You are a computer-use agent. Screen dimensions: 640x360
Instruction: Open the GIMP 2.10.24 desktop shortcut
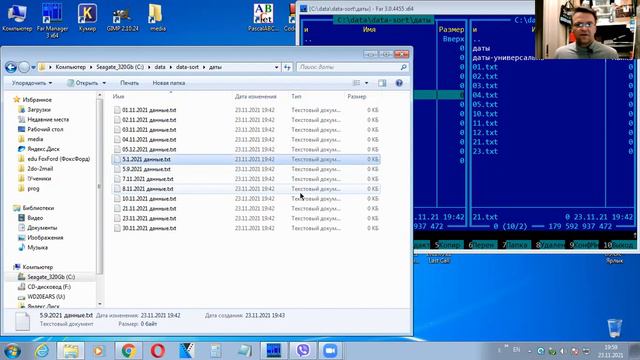pyautogui.click(x=122, y=19)
